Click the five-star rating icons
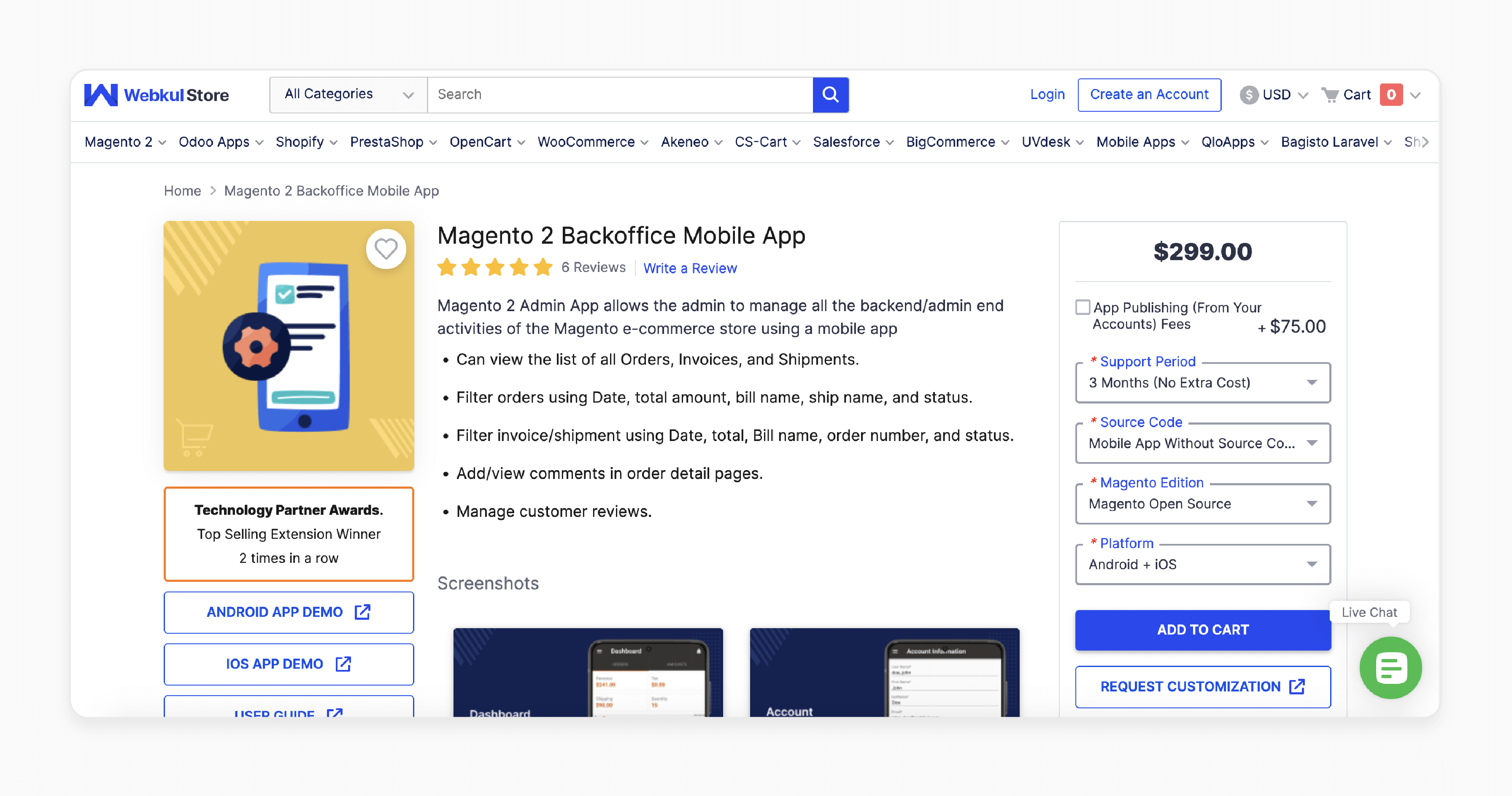The image size is (1512, 796). pos(495,267)
